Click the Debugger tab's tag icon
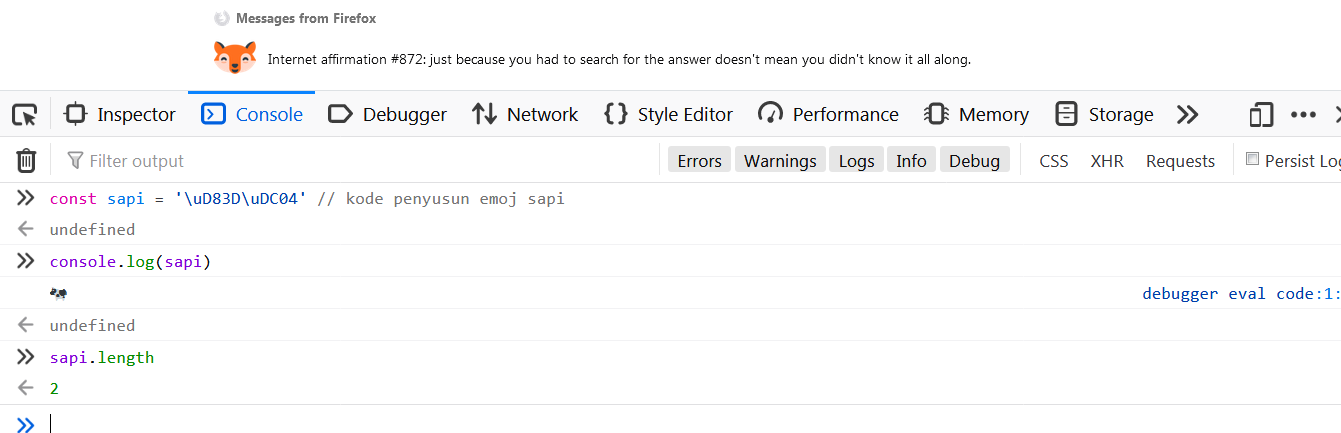This screenshot has width=1341, height=433. pyautogui.click(x=341, y=114)
